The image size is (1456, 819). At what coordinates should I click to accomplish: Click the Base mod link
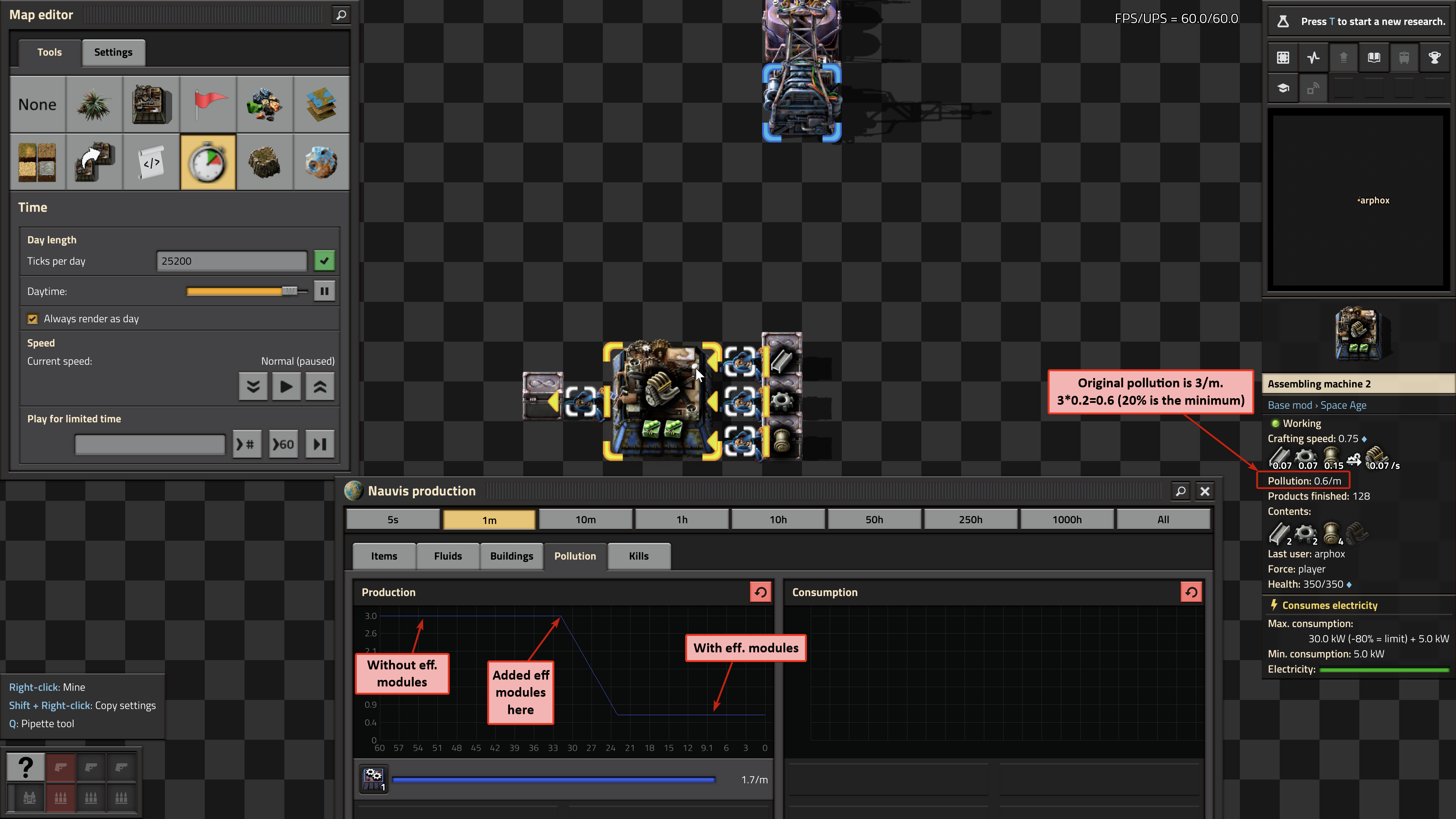[x=1290, y=405]
